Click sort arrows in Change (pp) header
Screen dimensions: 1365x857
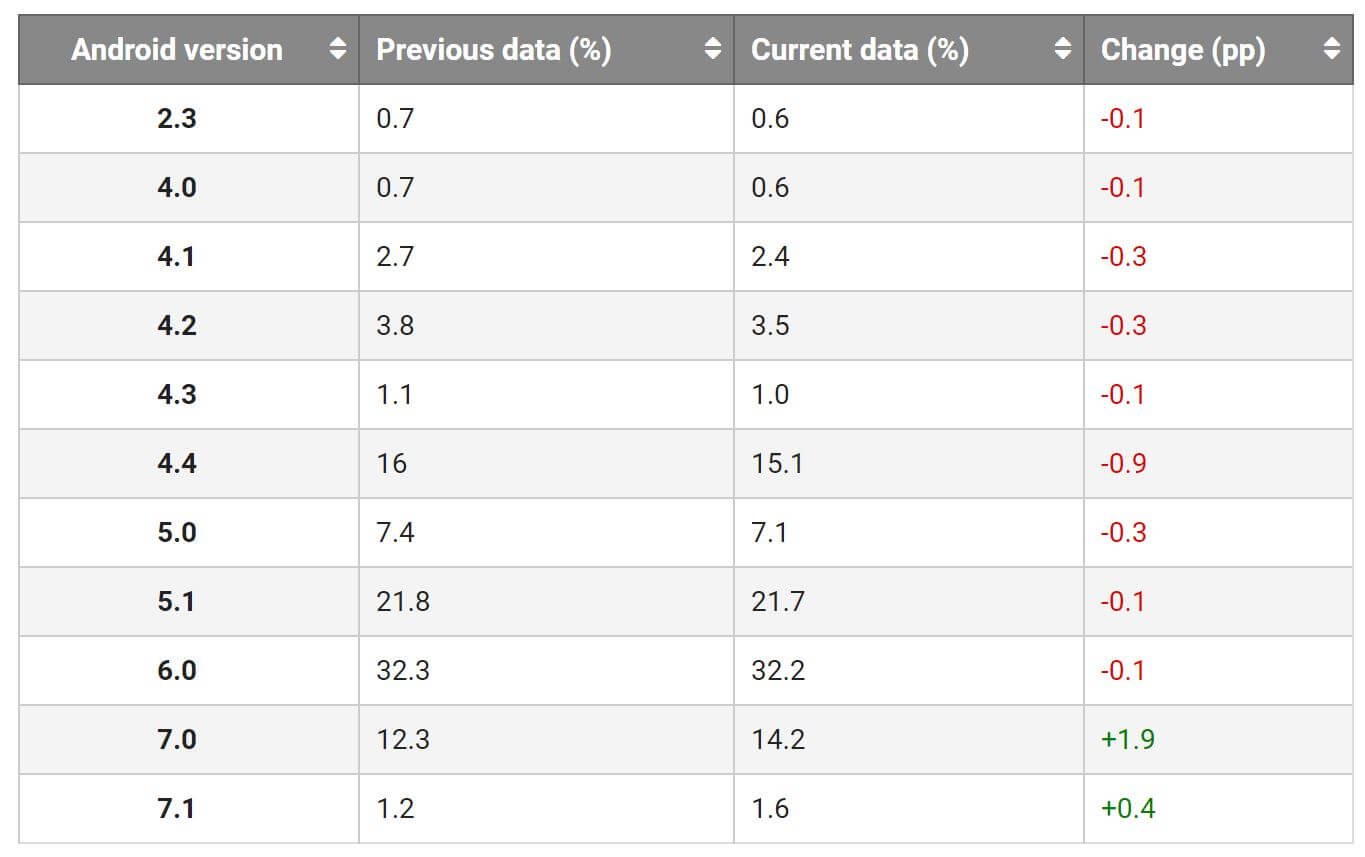(1331, 49)
